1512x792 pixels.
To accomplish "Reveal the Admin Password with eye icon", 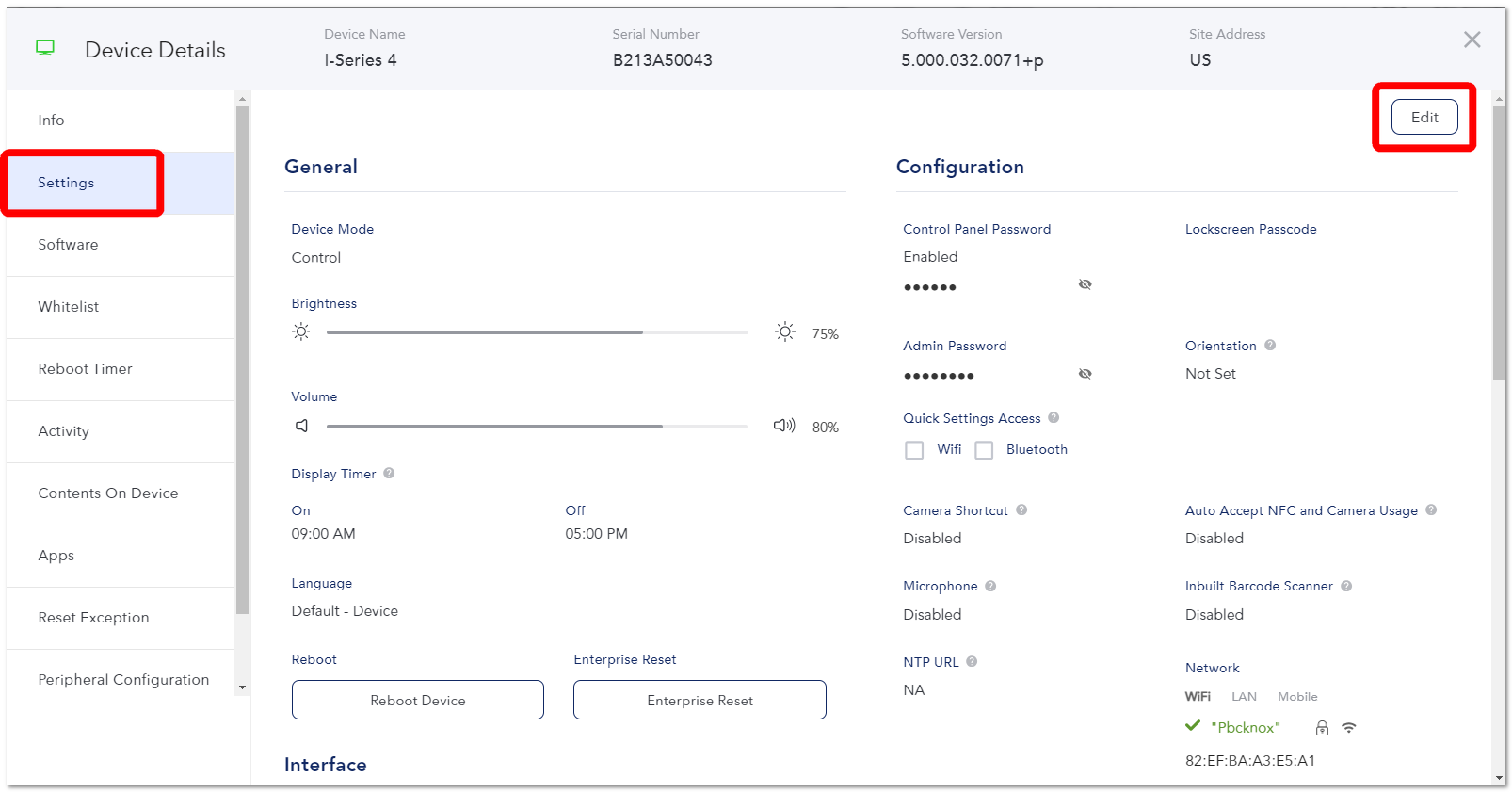I will click(x=1085, y=374).
